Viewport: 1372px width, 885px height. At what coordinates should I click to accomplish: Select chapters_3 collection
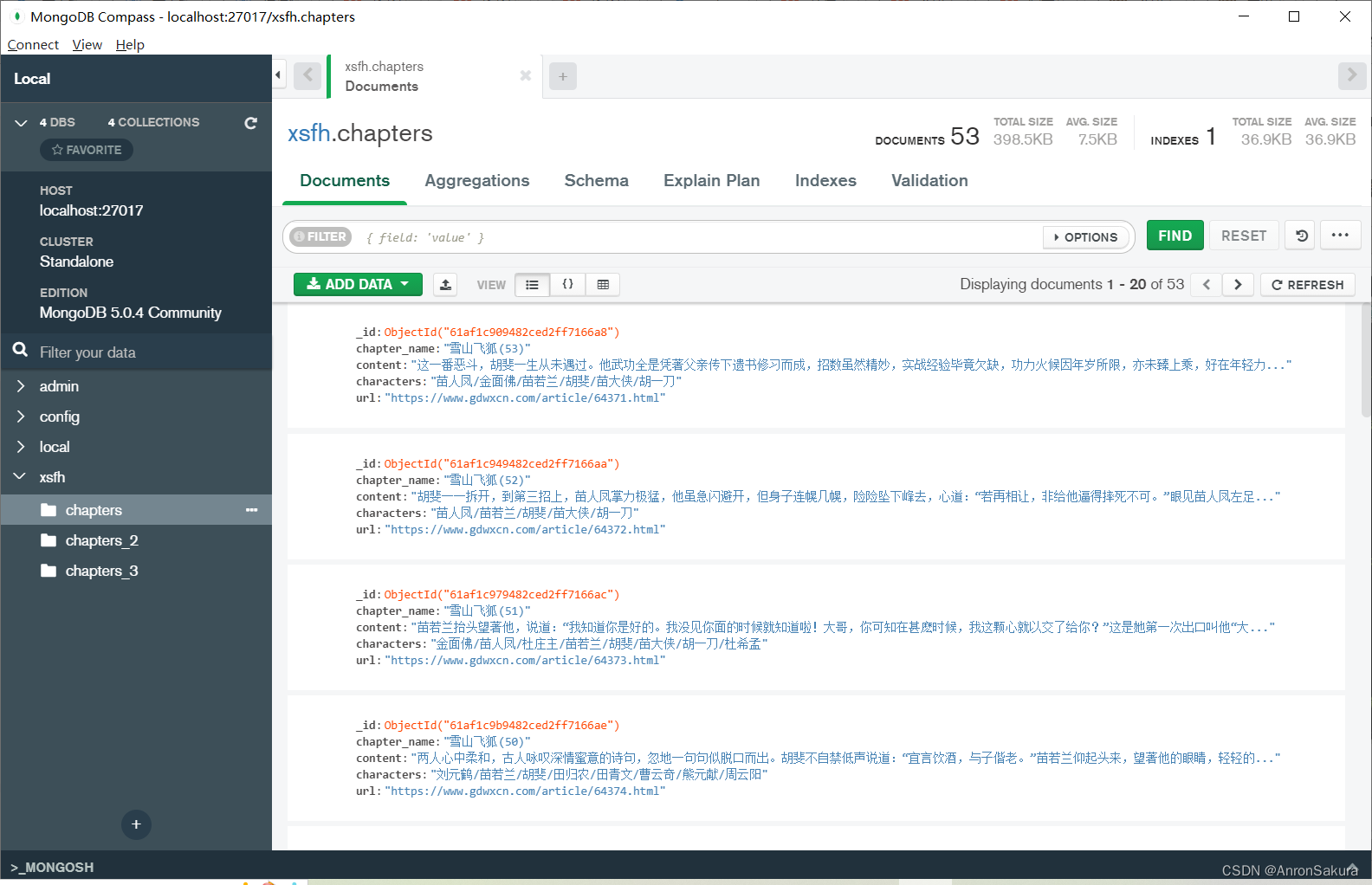(x=136, y=571)
